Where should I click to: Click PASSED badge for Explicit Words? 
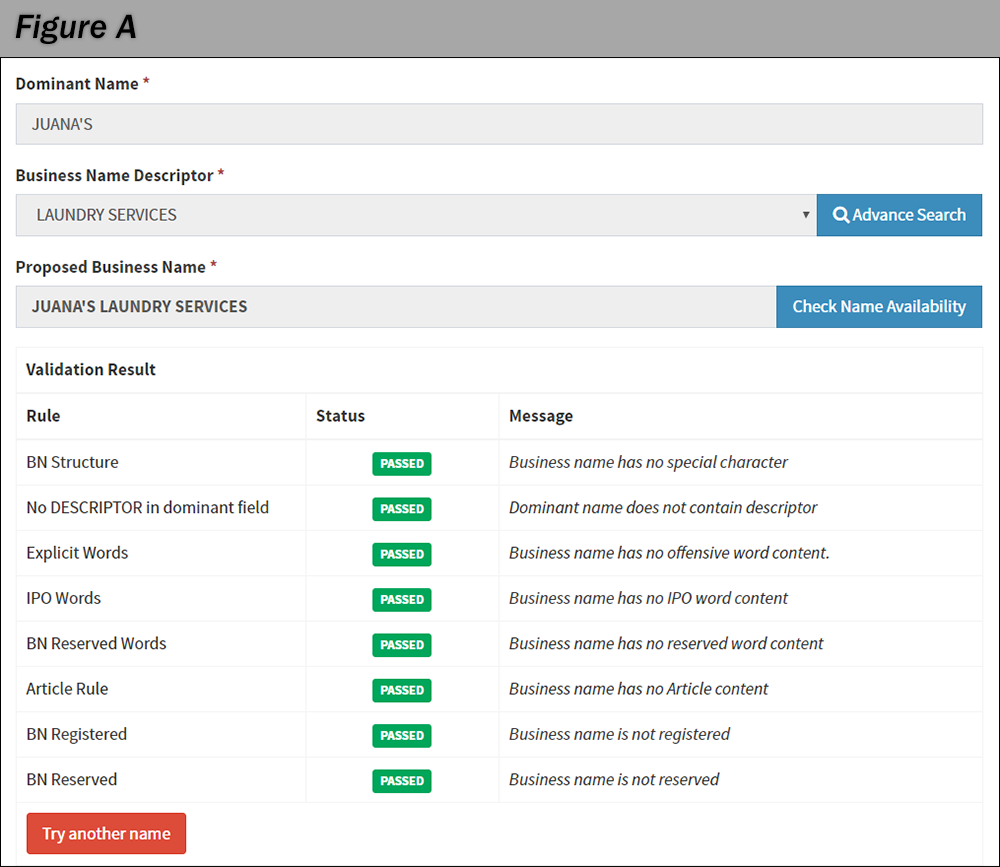click(x=402, y=554)
